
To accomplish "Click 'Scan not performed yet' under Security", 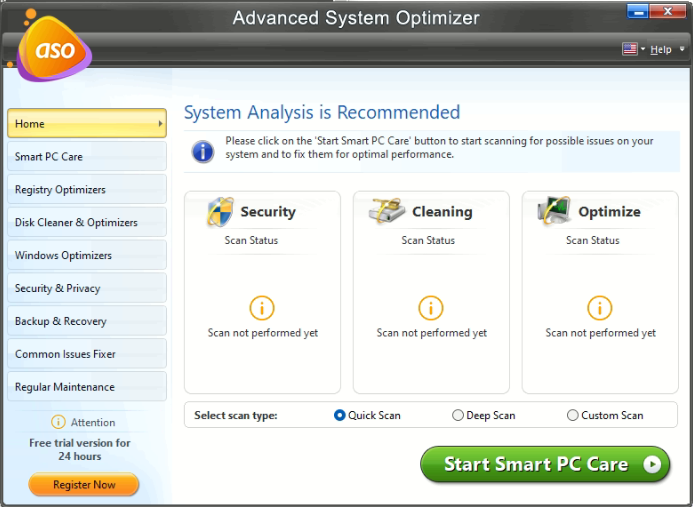I will pyautogui.click(x=263, y=333).
